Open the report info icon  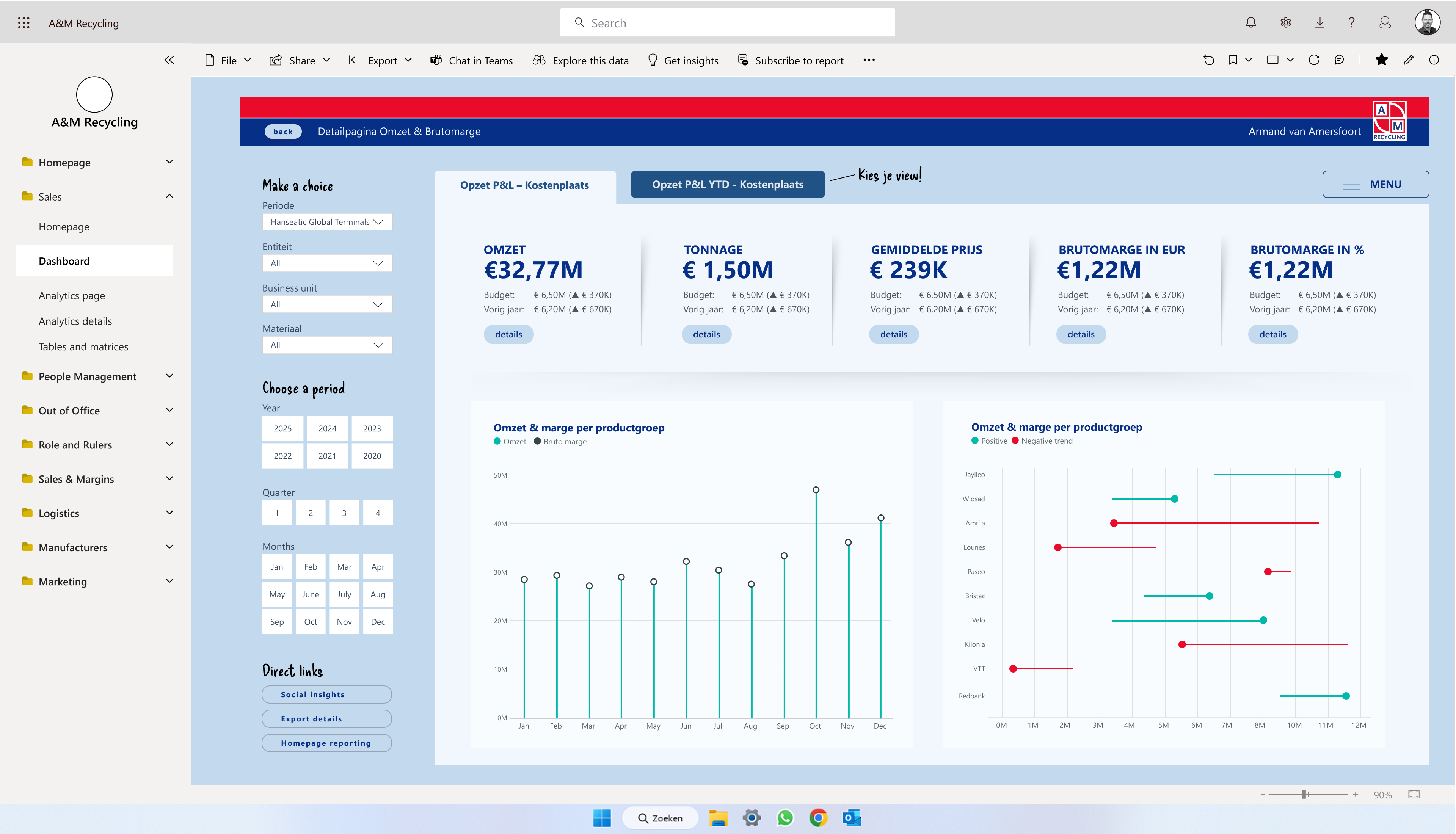click(x=1434, y=60)
